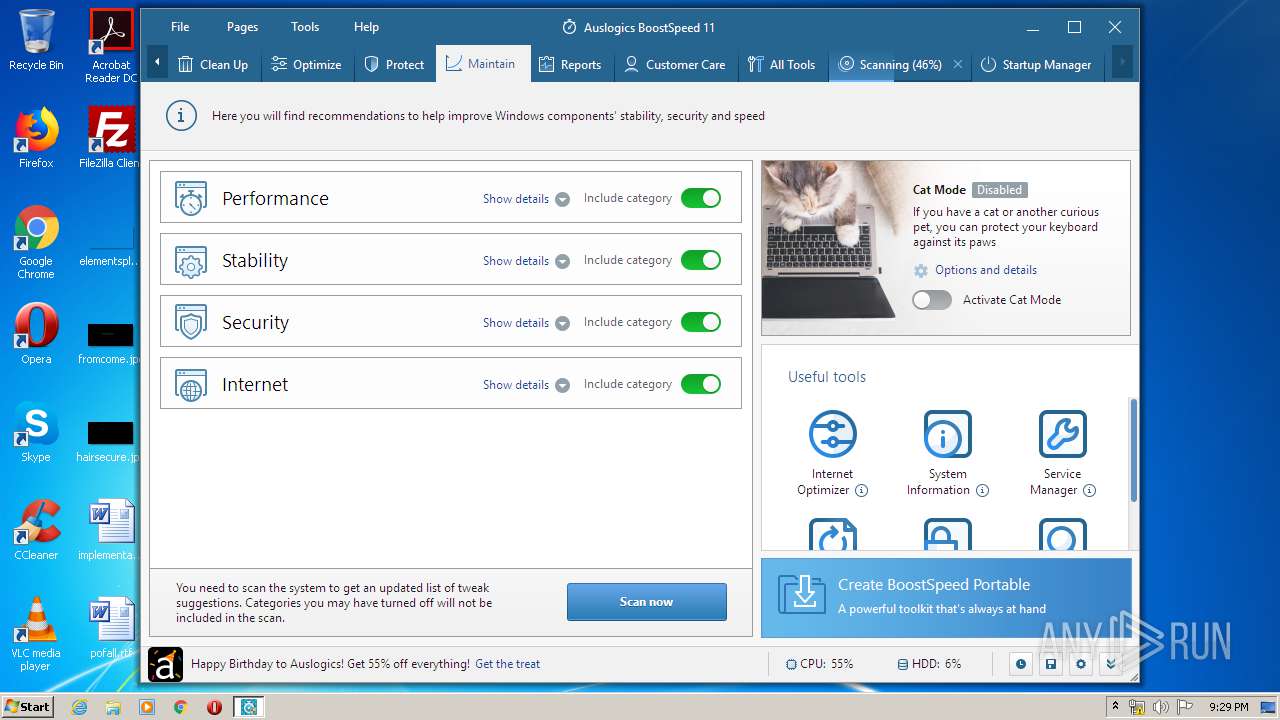Click the Security shield icon
Image resolution: width=1280 pixels, height=720 pixels.
tap(190, 322)
